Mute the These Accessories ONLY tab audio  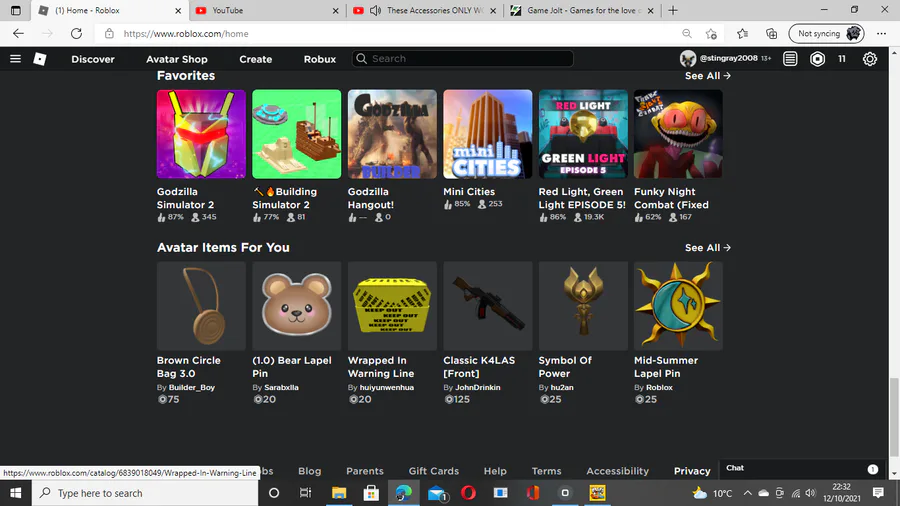(375, 10)
